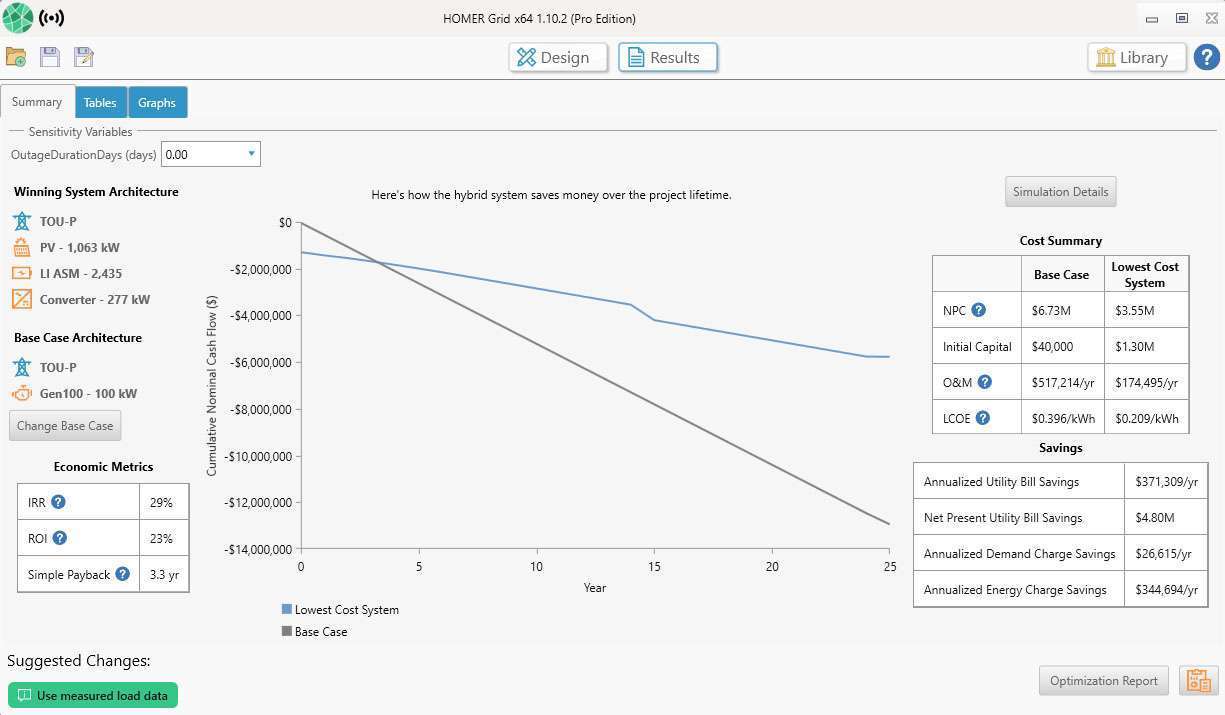Open the OutageDurationDays dropdown
The height and width of the screenshot is (715, 1225).
211,154
